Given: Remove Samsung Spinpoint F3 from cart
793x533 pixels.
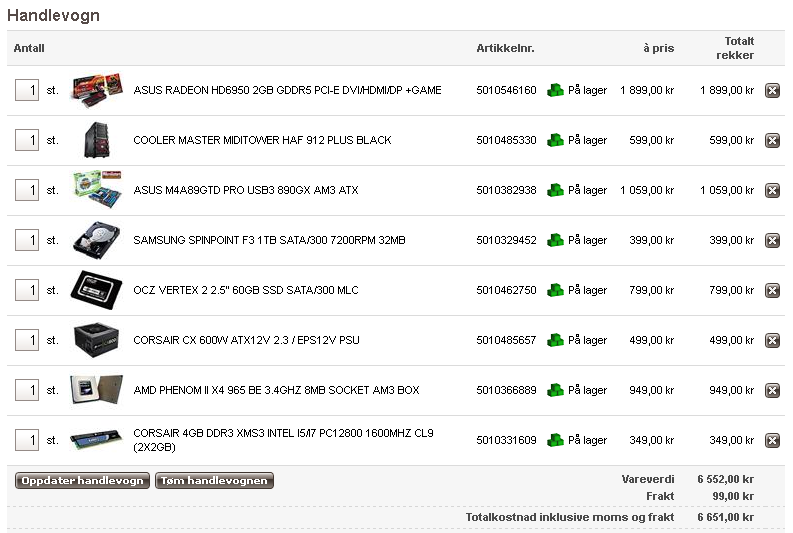Looking at the screenshot, I should coord(772,240).
